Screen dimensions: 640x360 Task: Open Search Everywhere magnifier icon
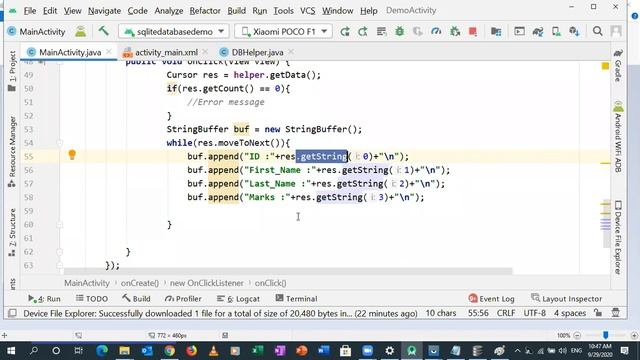[x=598, y=31]
